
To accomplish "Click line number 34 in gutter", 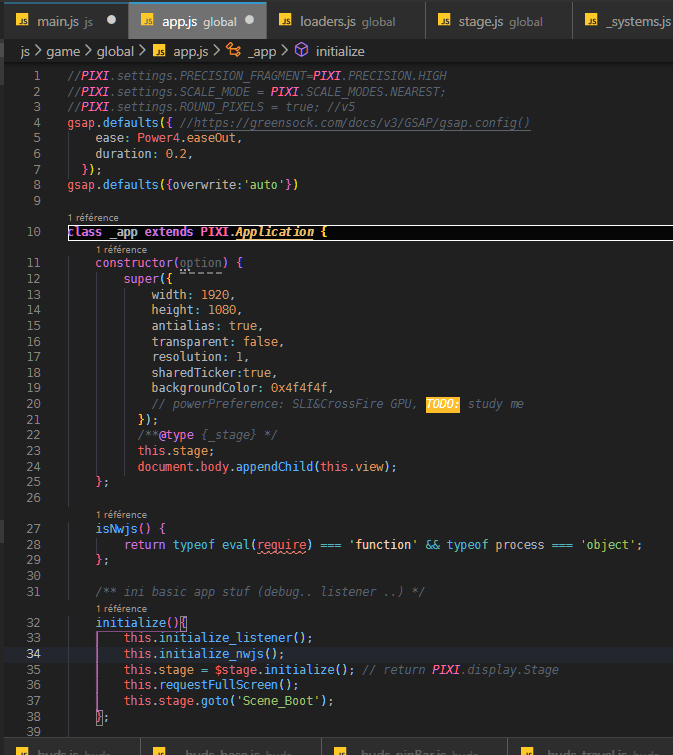I will pyautogui.click(x=34, y=653).
